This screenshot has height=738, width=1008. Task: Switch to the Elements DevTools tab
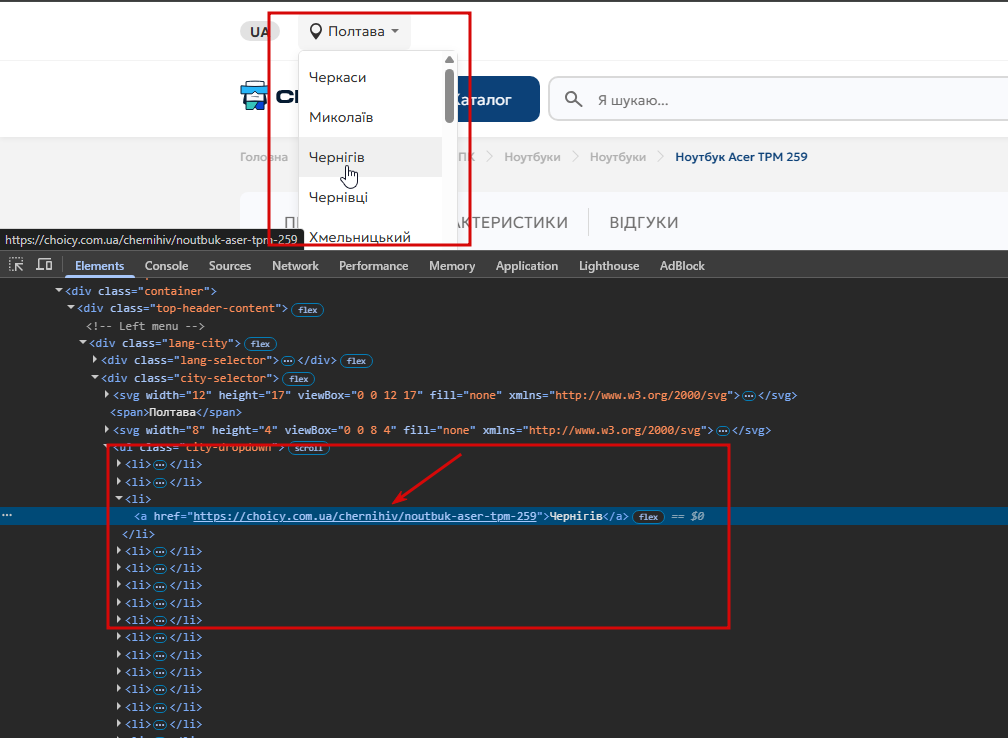click(100, 266)
